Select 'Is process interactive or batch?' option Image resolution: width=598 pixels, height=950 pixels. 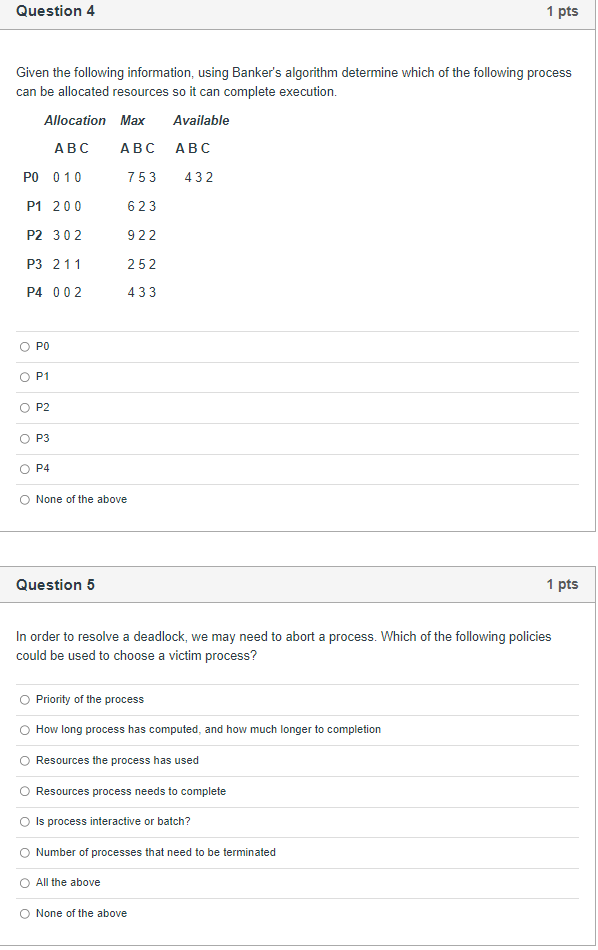point(24,821)
